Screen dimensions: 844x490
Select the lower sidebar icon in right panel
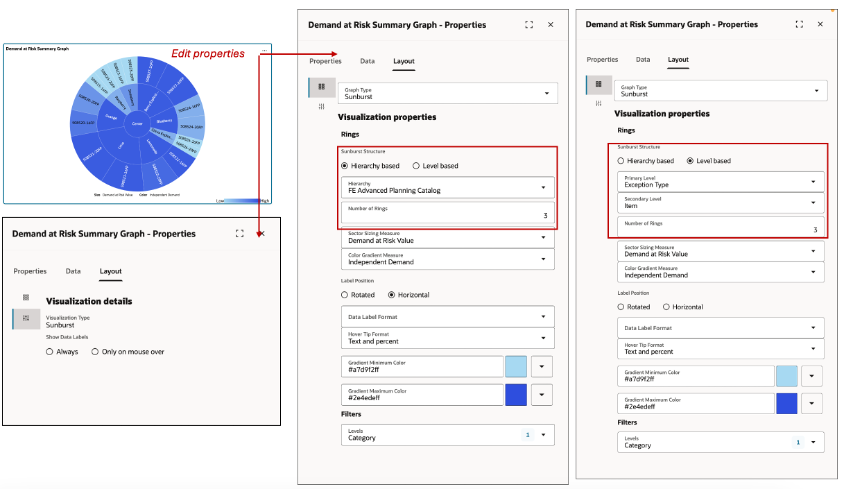[598, 103]
